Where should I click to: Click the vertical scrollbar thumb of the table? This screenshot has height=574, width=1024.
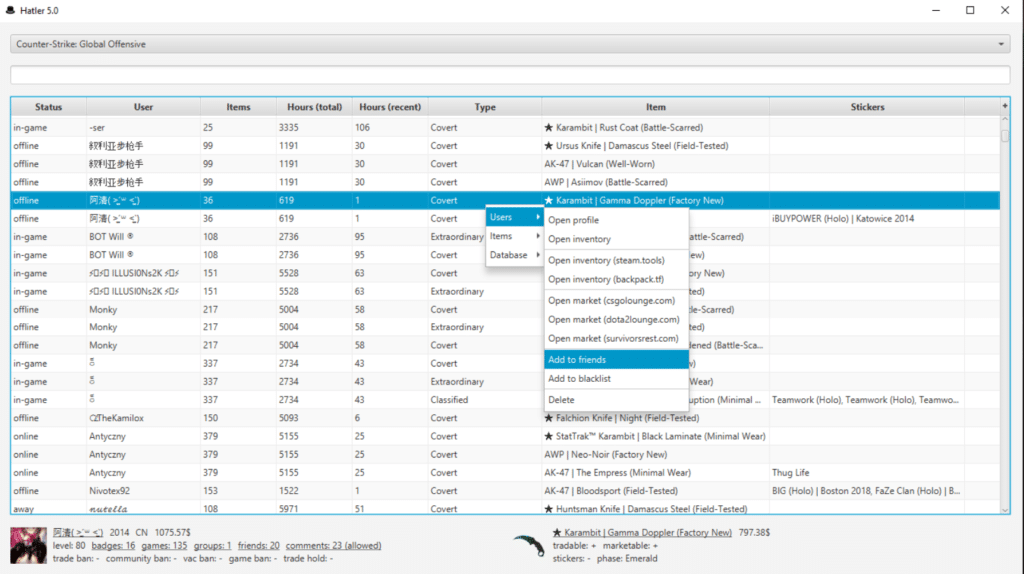(1005, 134)
